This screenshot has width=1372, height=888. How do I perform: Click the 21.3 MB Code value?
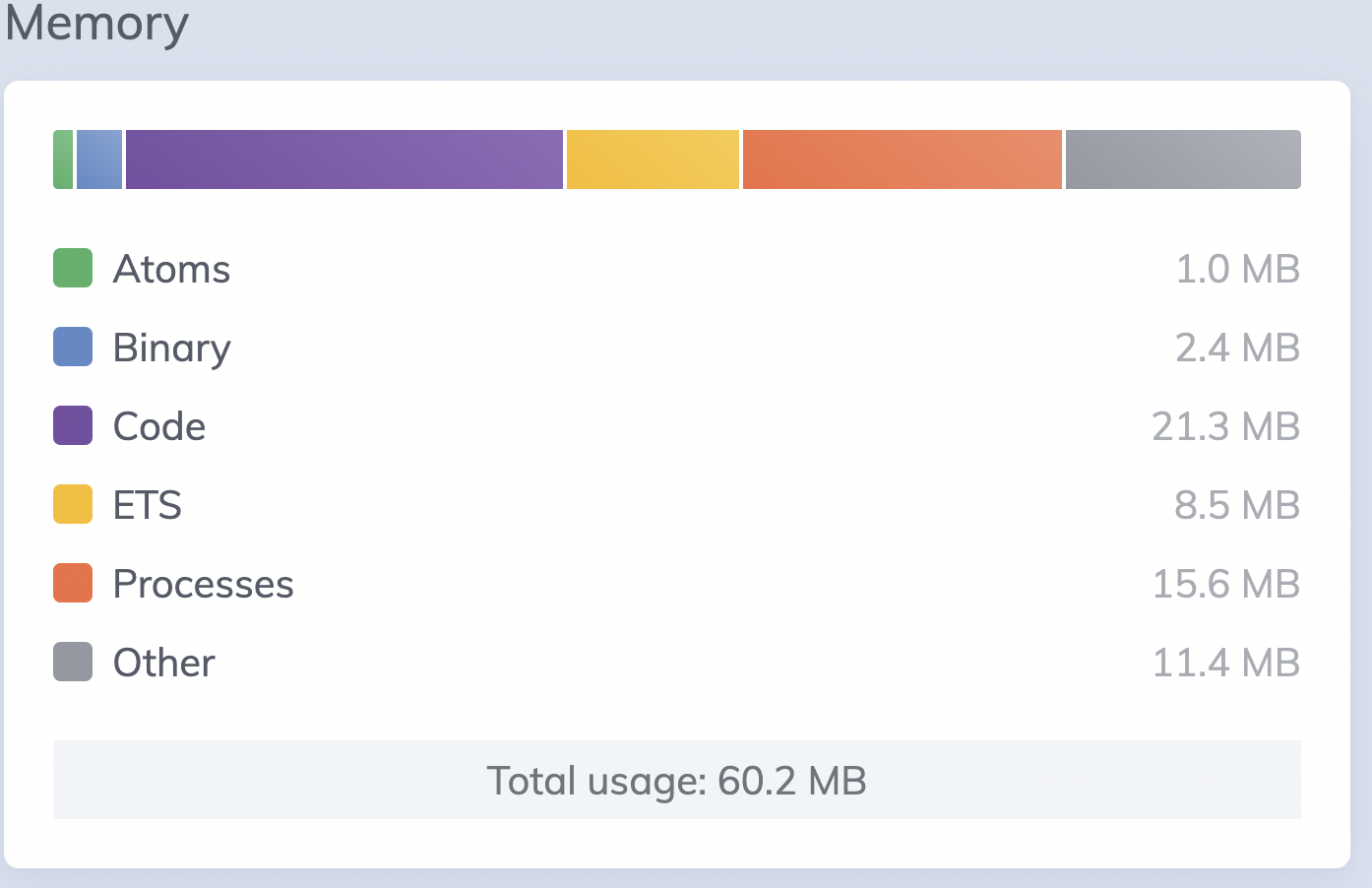point(1226,426)
